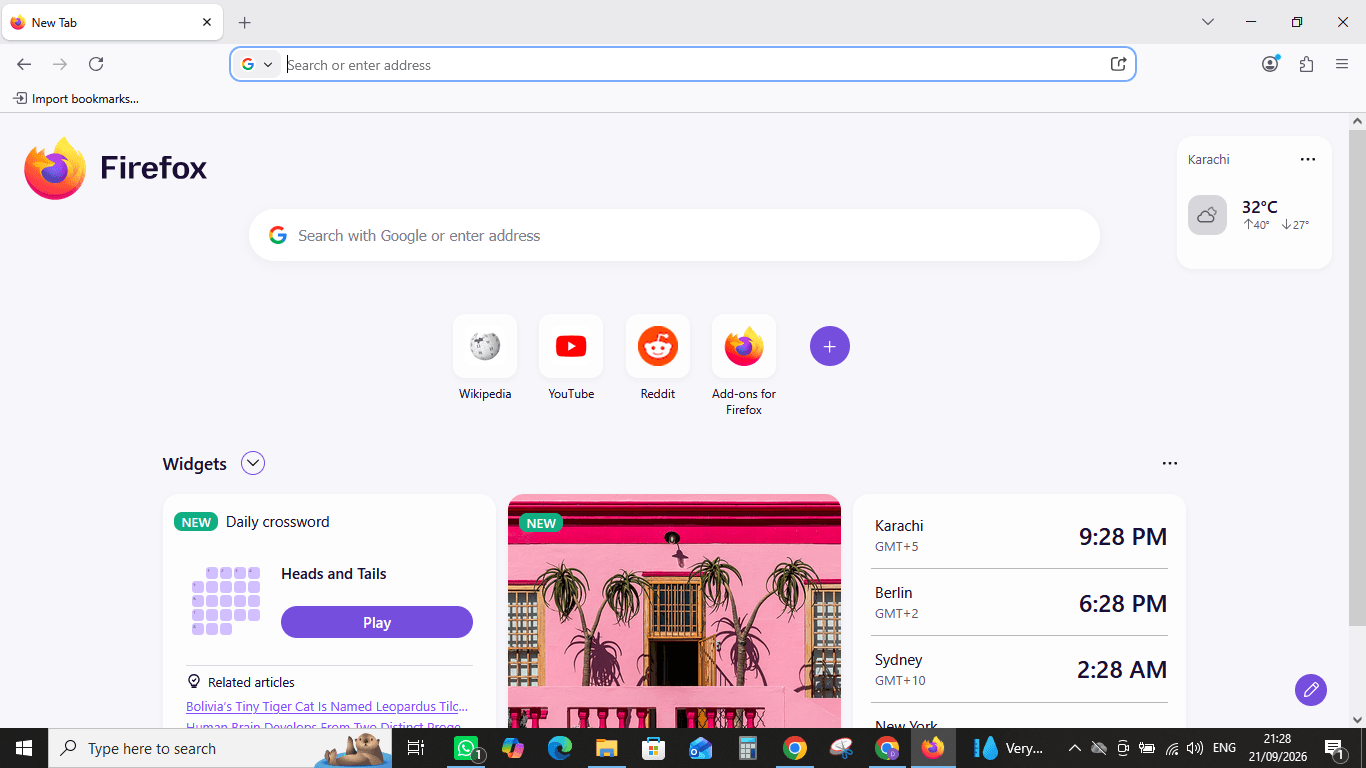This screenshot has height=768, width=1366.
Task: Go back using the back arrow
Action: click(24, 64)
